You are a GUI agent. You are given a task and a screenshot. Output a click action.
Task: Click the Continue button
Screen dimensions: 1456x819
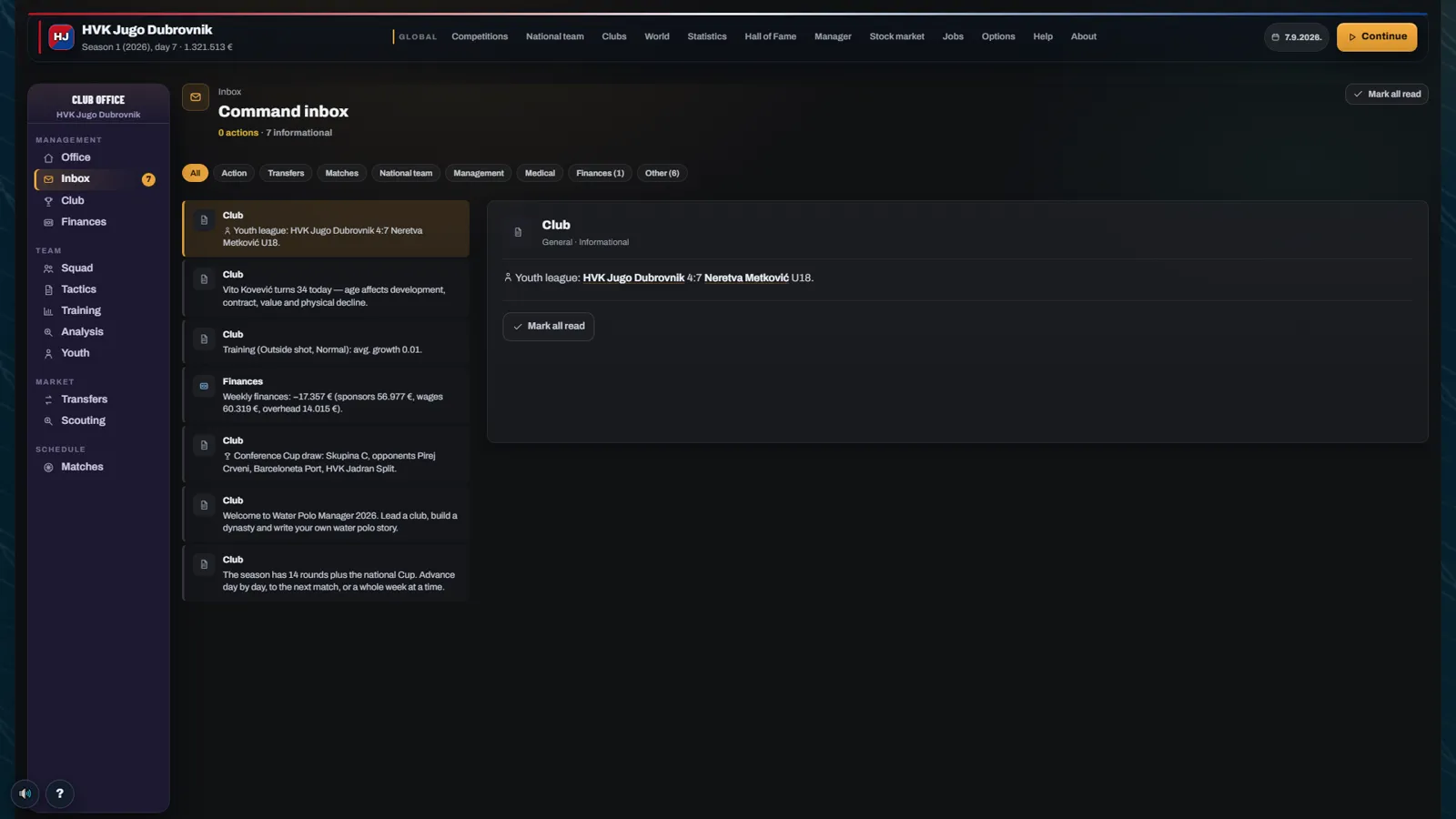tap(1376, 37)
